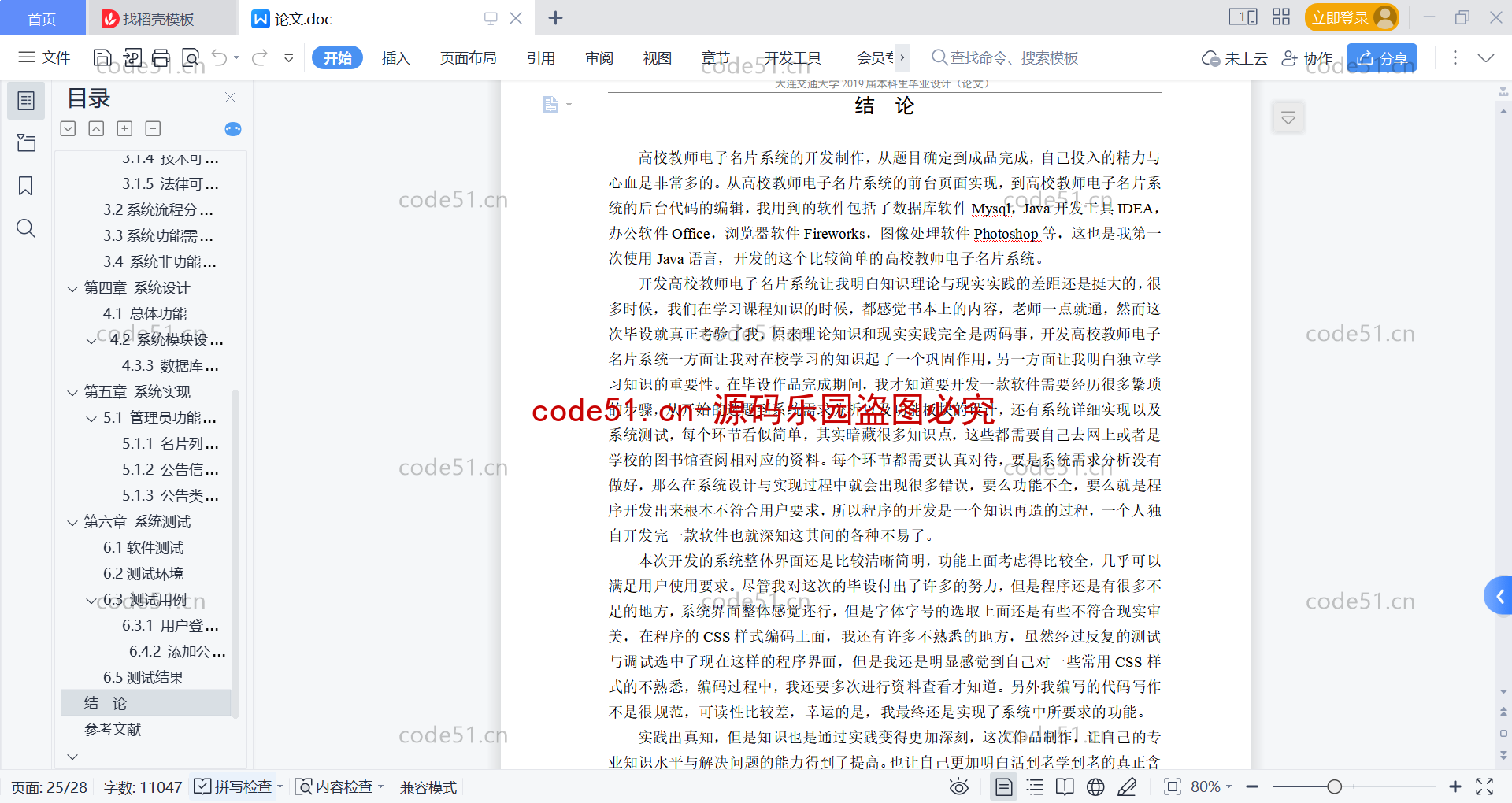Collapse 第四章 系统设计 chapter
Screen dimensions: 1512x803
72,289
